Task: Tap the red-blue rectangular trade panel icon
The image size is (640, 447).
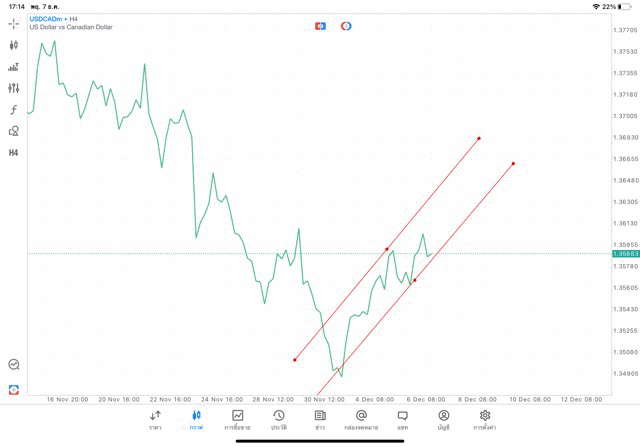Action: pyautogui.click(x=320, y=26)
